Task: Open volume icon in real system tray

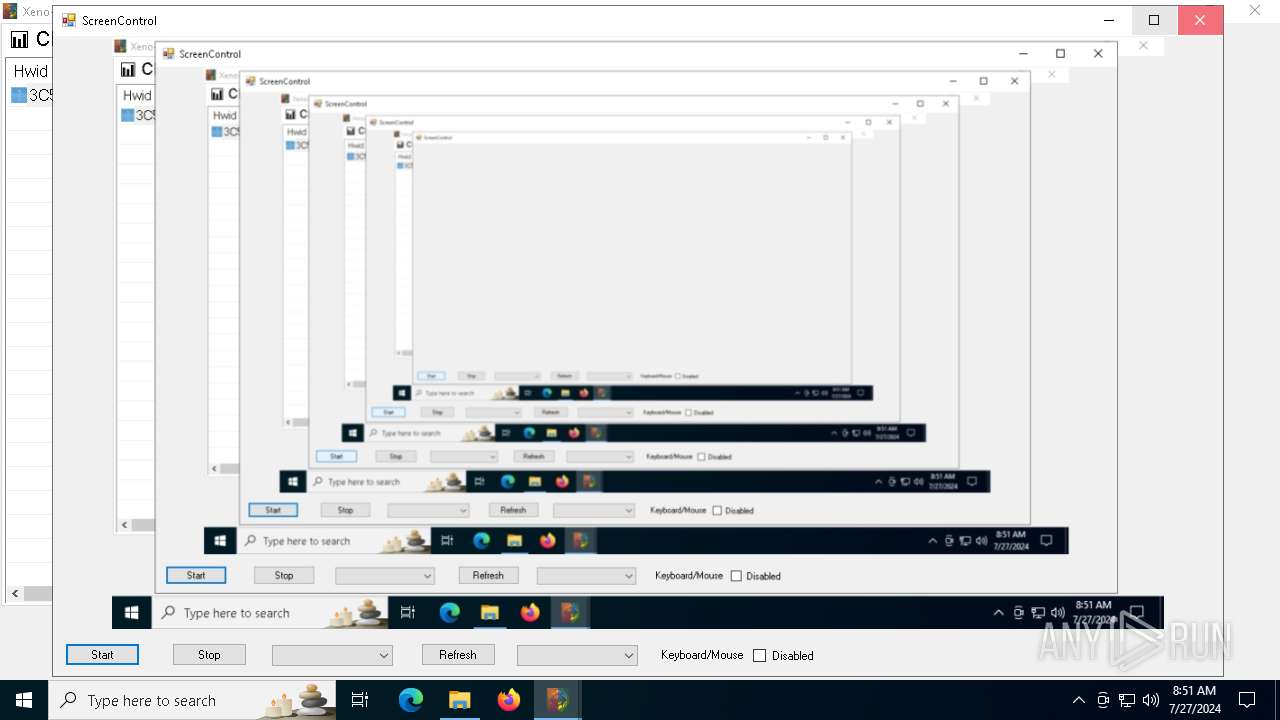Action: tap(1151, 700)
